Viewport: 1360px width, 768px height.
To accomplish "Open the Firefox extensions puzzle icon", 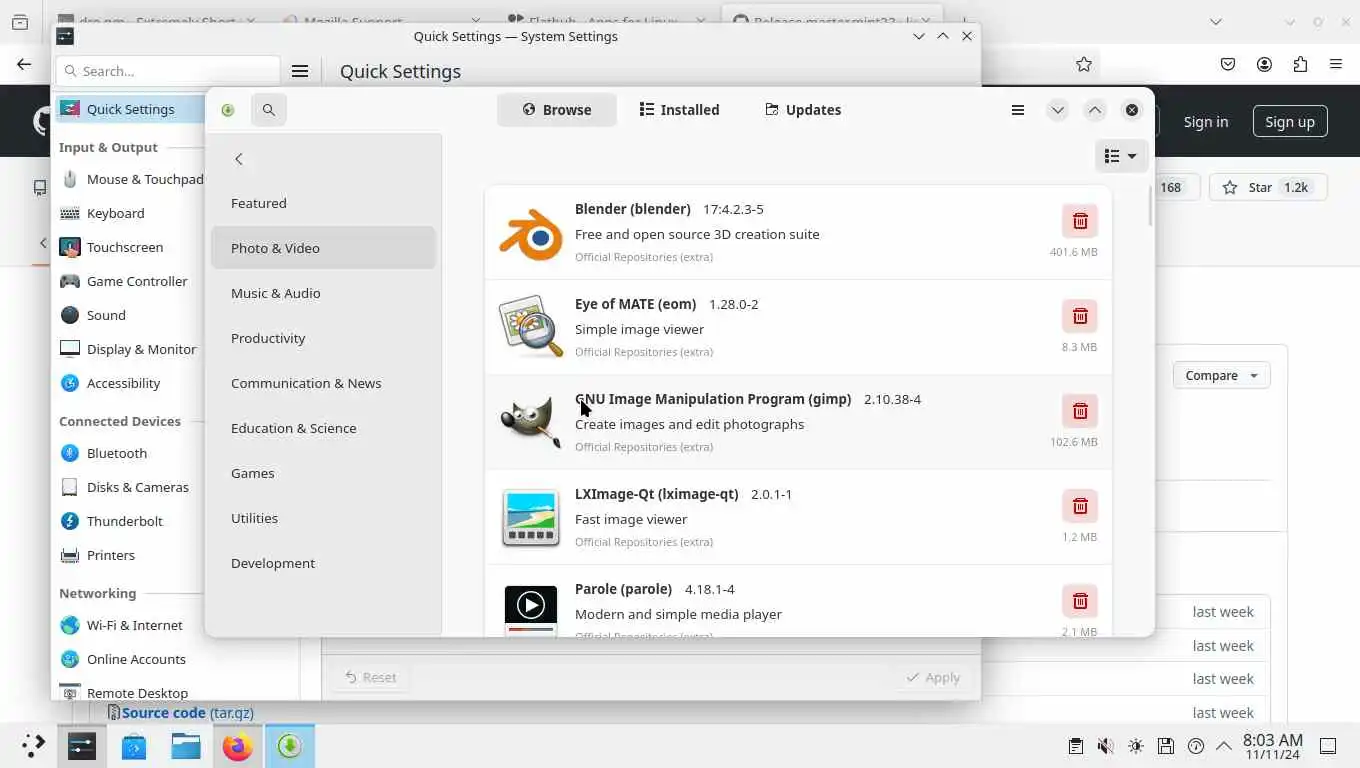I will [x=1300, y=64].
